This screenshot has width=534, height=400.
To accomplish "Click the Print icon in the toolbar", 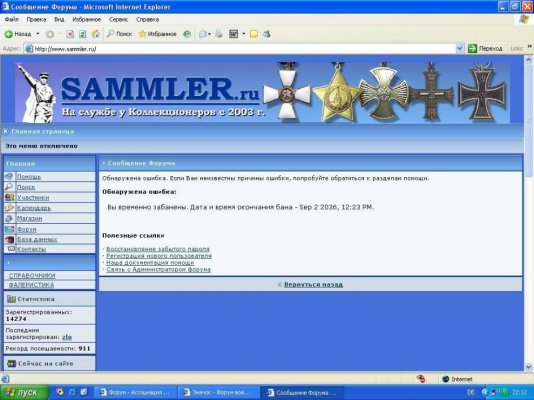I will [219, 34].
